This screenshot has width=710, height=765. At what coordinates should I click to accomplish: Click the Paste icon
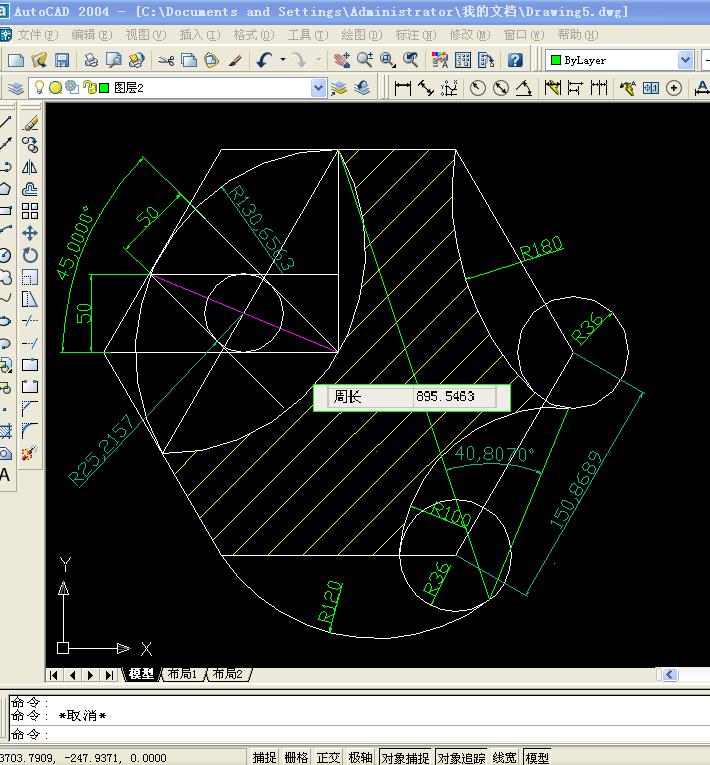211,60
